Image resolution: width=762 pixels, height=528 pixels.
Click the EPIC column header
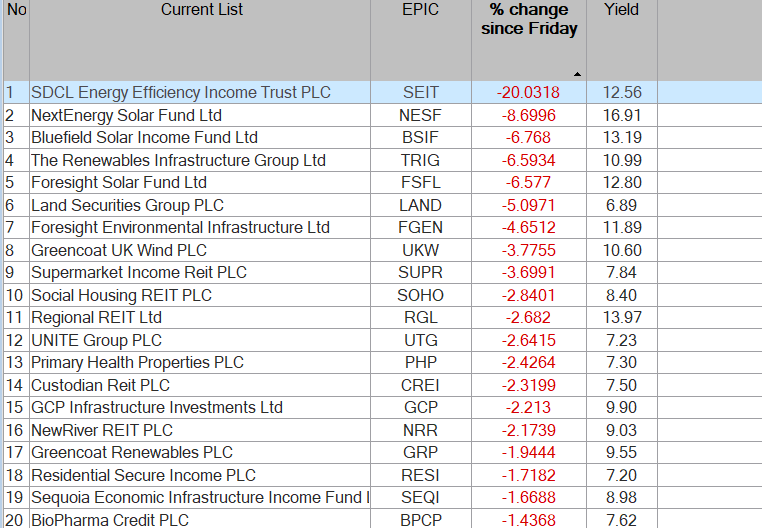click(420, 10)
